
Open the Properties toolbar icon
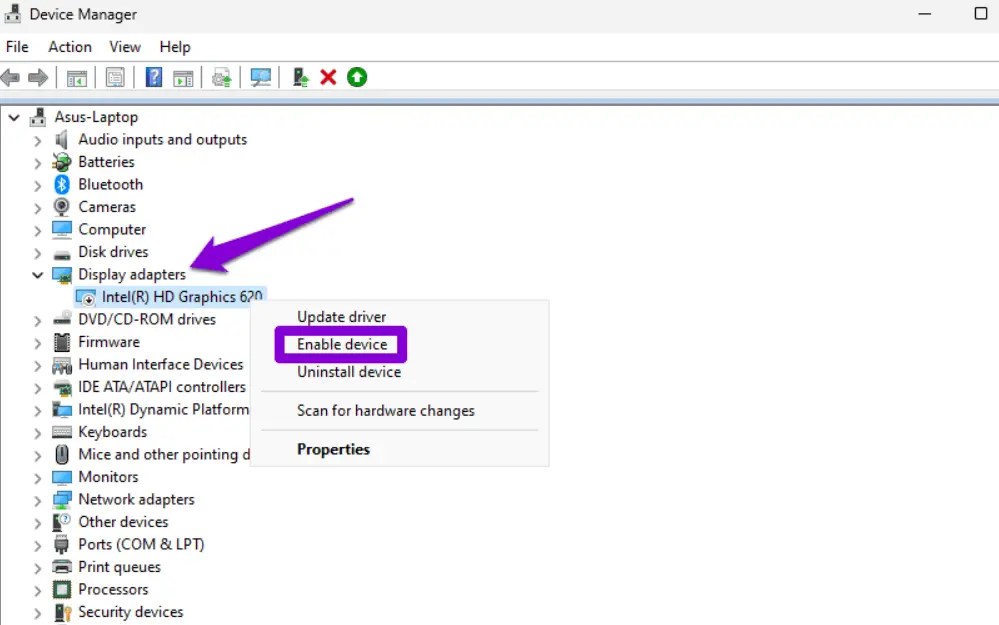[x=115, y=77]
